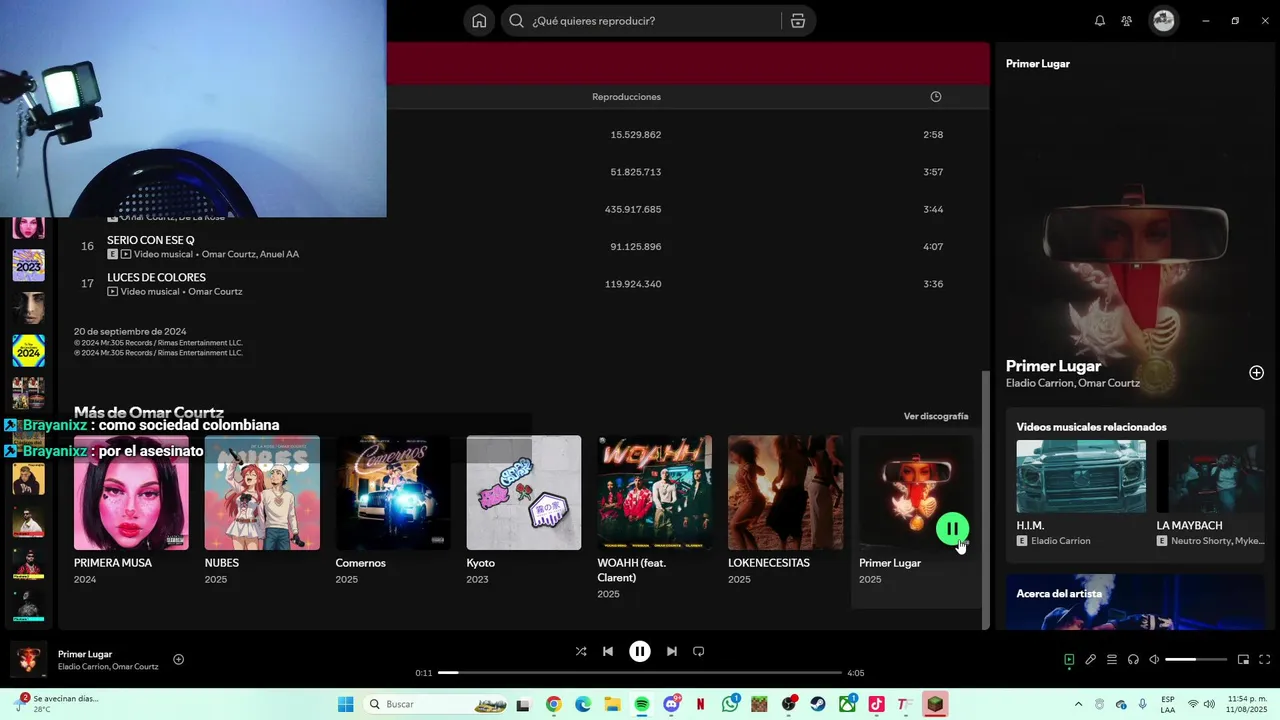This screenshot has height=720, width=1280.
Task: Open OBS Studio from taskbar
Action: (x=789, y=704)
